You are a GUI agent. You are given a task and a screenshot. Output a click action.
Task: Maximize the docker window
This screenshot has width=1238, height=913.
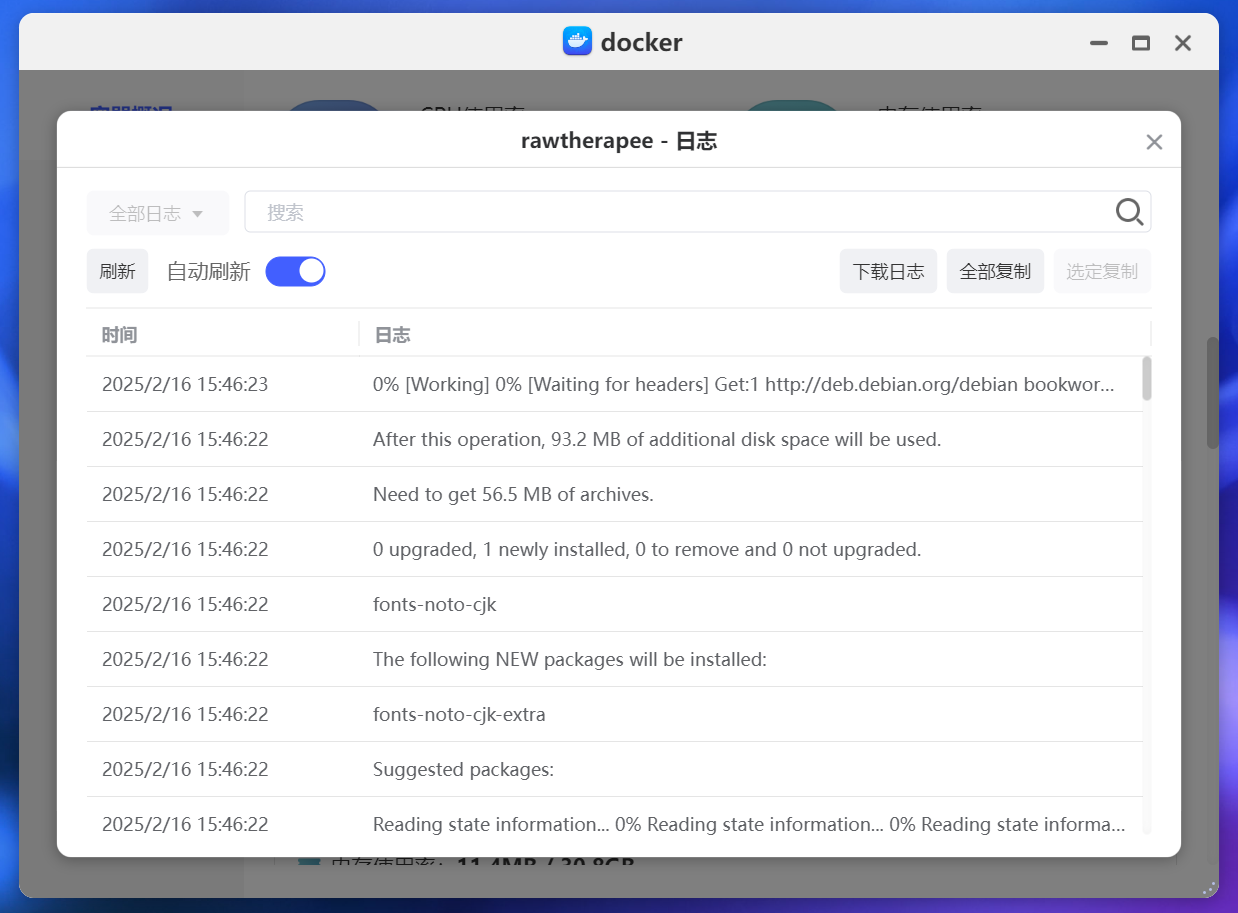[x=1141, y=43]
